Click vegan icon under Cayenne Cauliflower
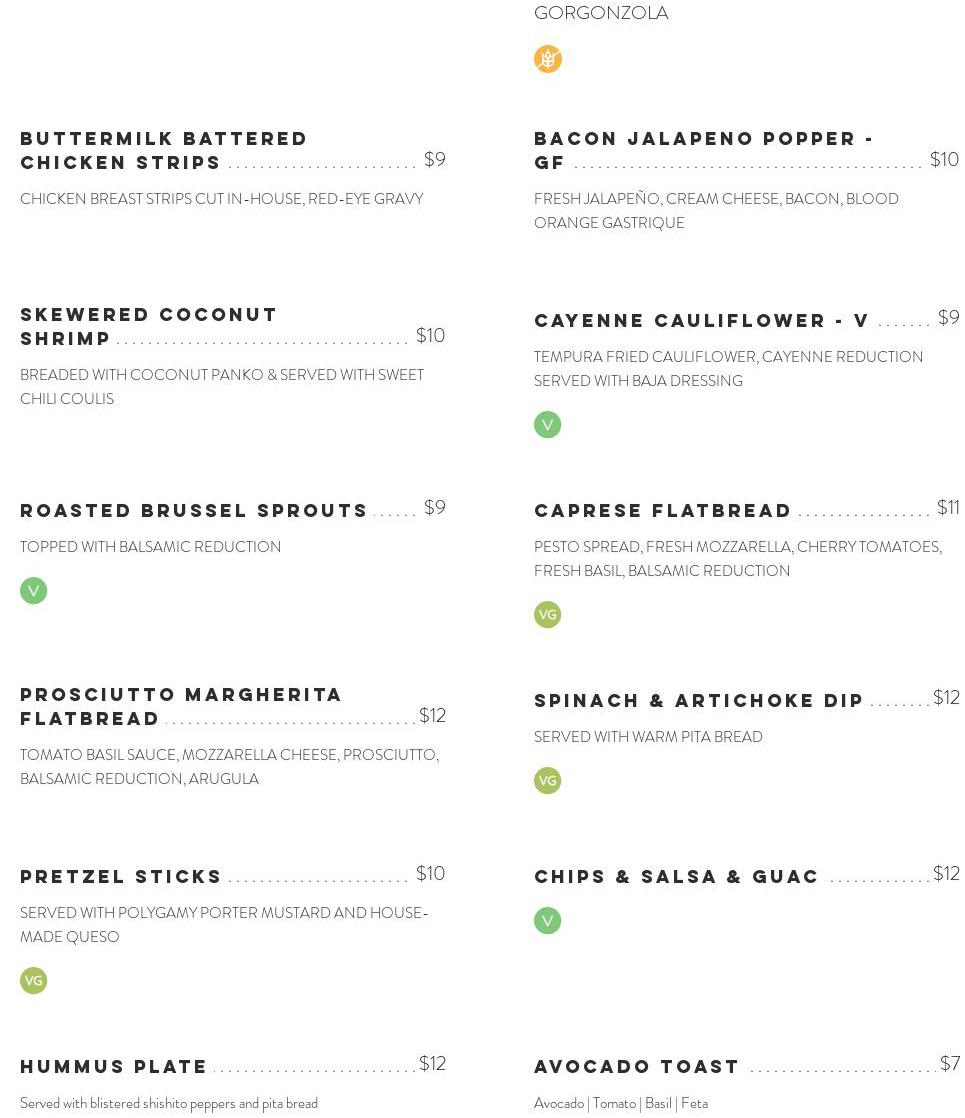The height and width of the screenshot is (1118, 965). click(547, 425)
